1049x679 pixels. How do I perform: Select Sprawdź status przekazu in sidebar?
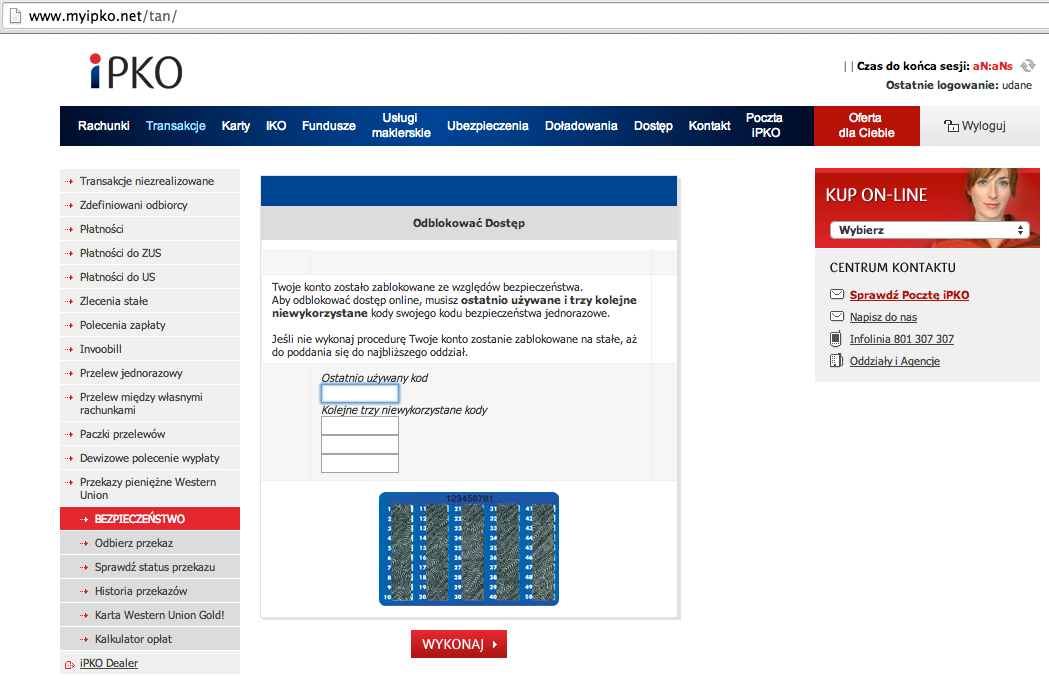pyautogui.click(x=150, y=567)
